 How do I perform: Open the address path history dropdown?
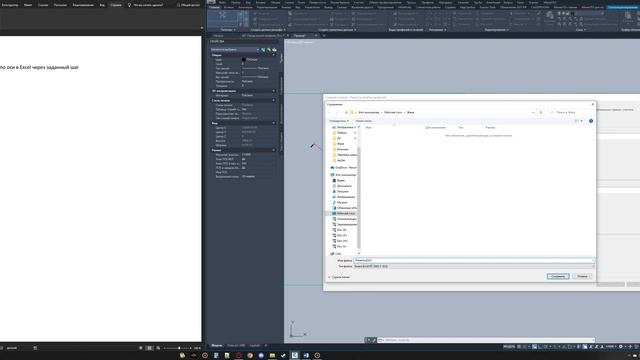pos(533,112)
